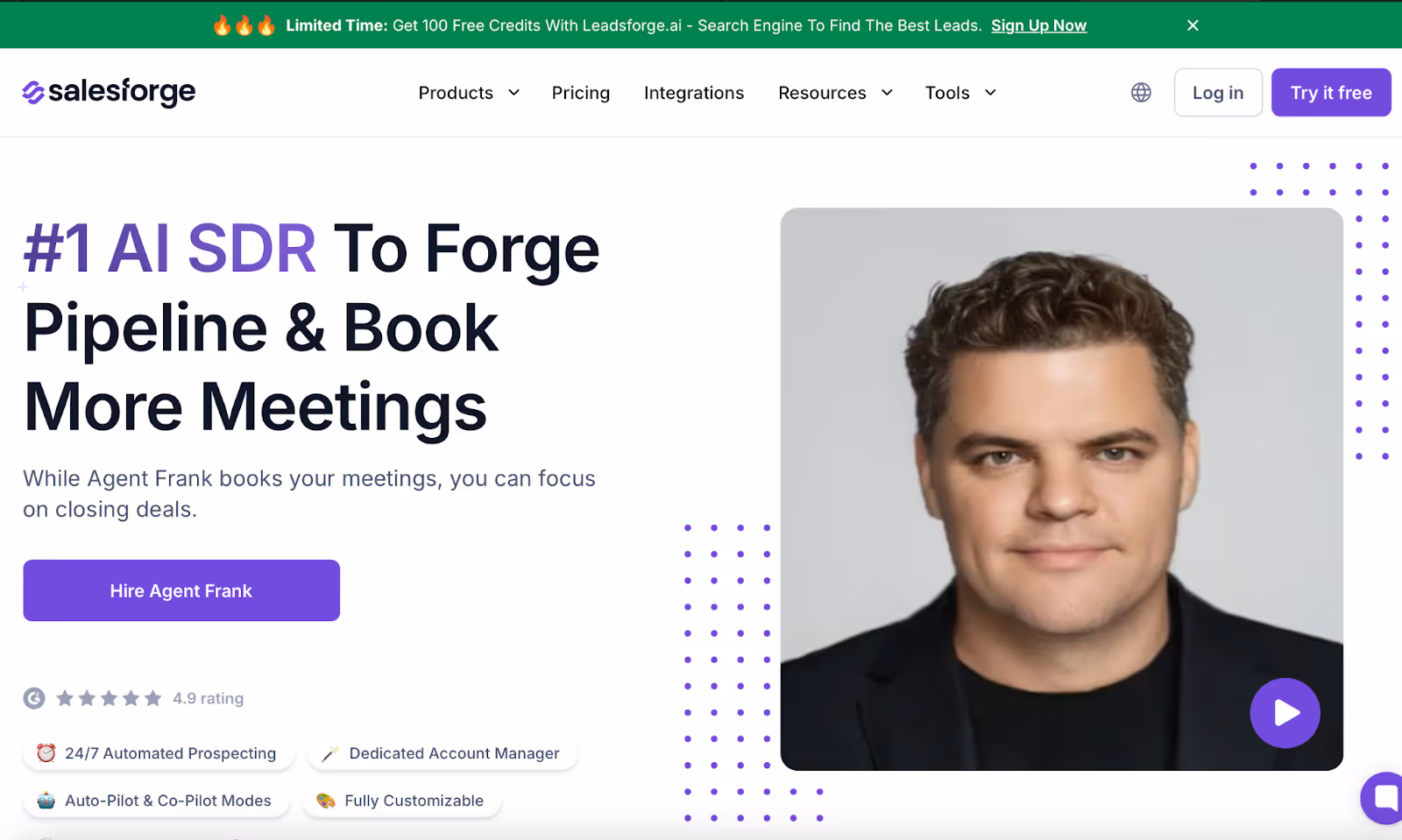
Task: Expand the Resources dropdown menu
Action: [835, 93]
